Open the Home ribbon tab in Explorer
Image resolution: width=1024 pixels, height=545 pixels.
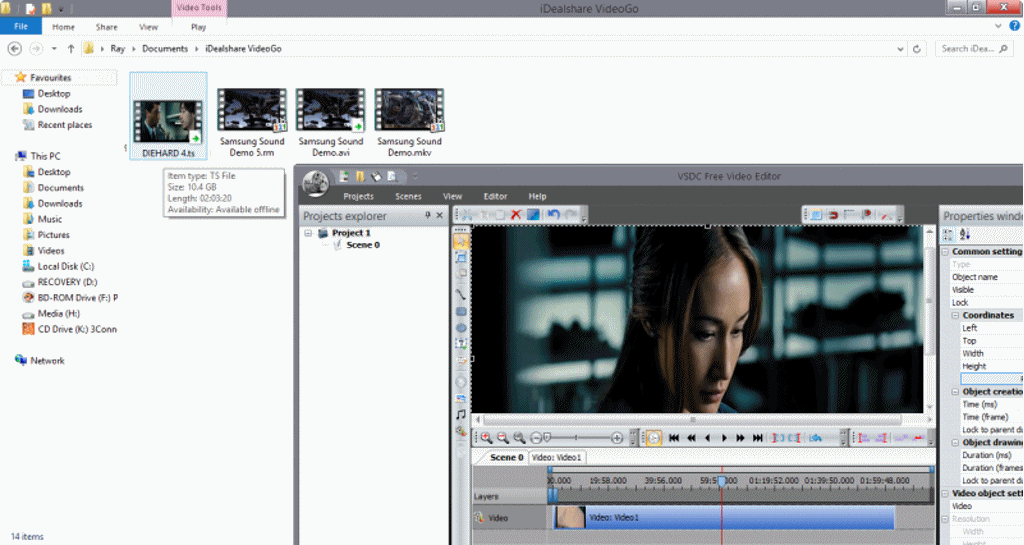[x=63, y=27]
